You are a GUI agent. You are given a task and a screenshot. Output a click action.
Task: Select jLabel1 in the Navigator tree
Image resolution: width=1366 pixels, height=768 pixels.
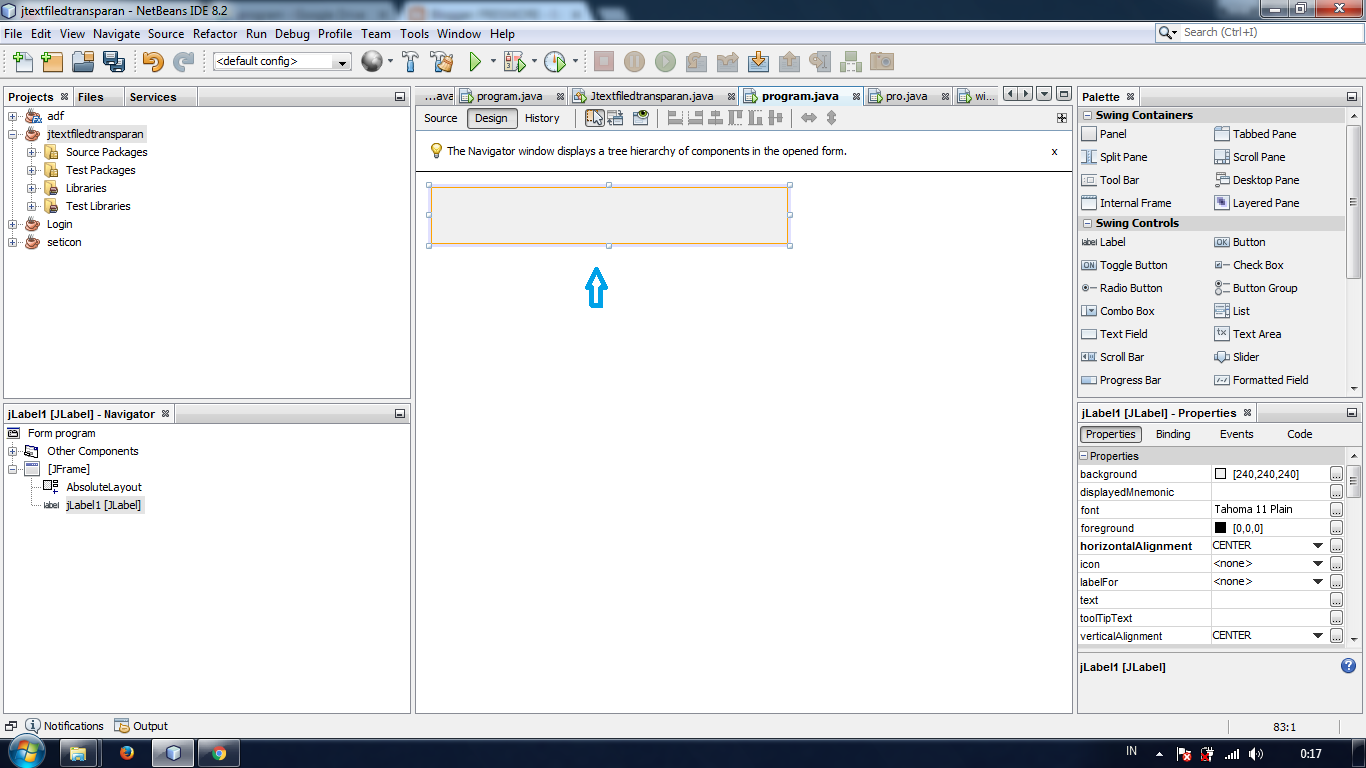pyautogui.click(x=104, y=505)
